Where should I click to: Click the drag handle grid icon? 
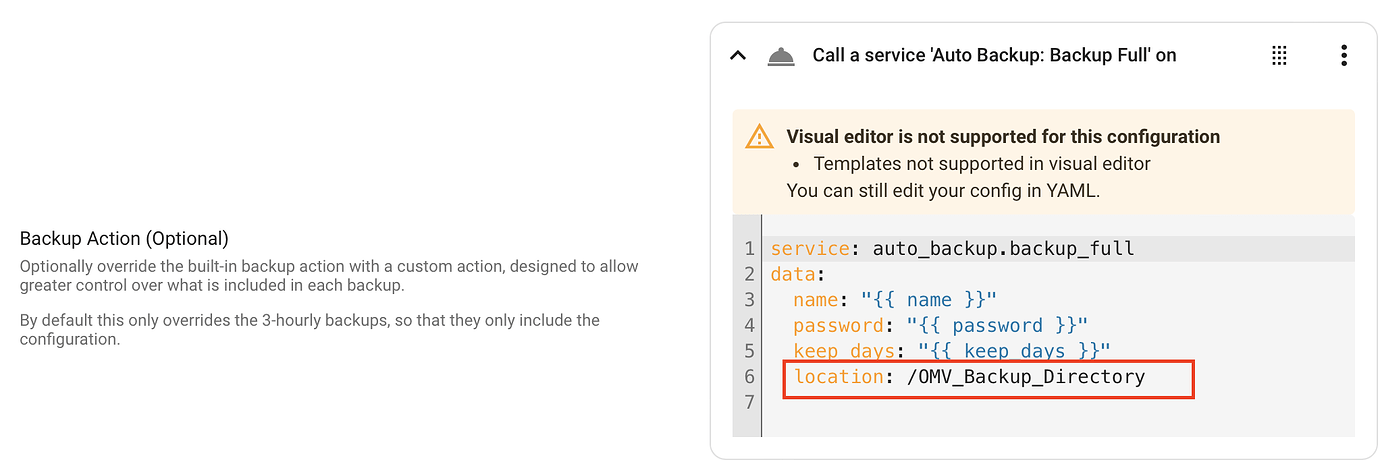click(1279, 56)
